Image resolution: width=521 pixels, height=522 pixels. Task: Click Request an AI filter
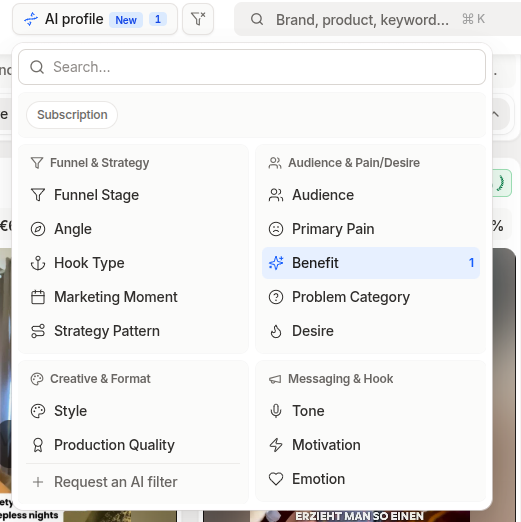(133, 482)
